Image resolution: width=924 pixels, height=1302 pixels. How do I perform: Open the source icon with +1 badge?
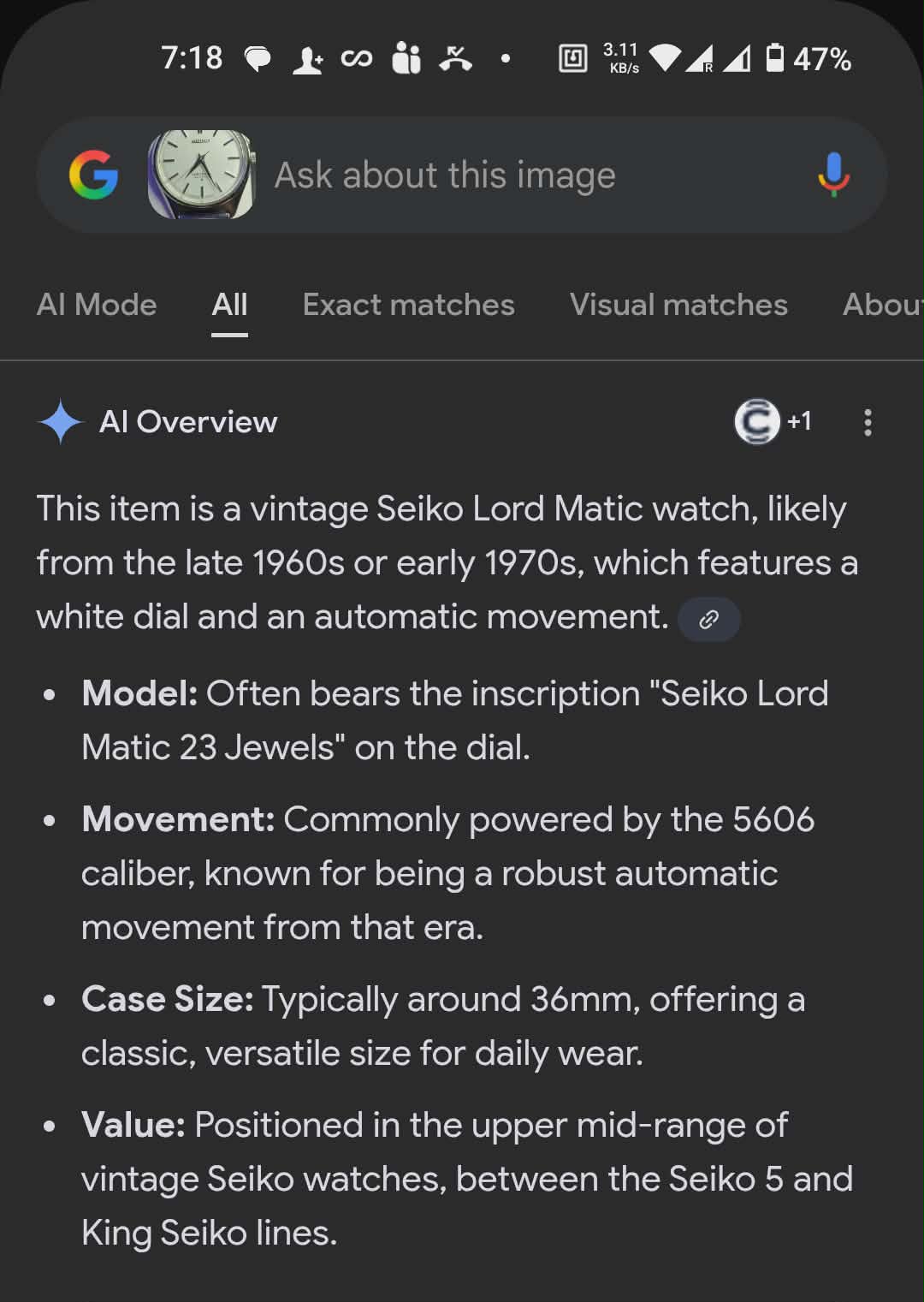(x=757, y=422)
